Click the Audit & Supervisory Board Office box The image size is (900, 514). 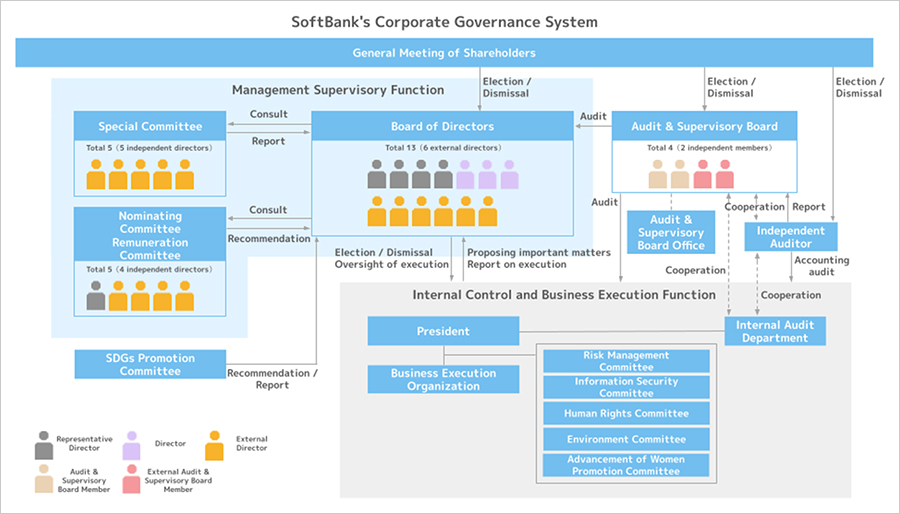671,232
